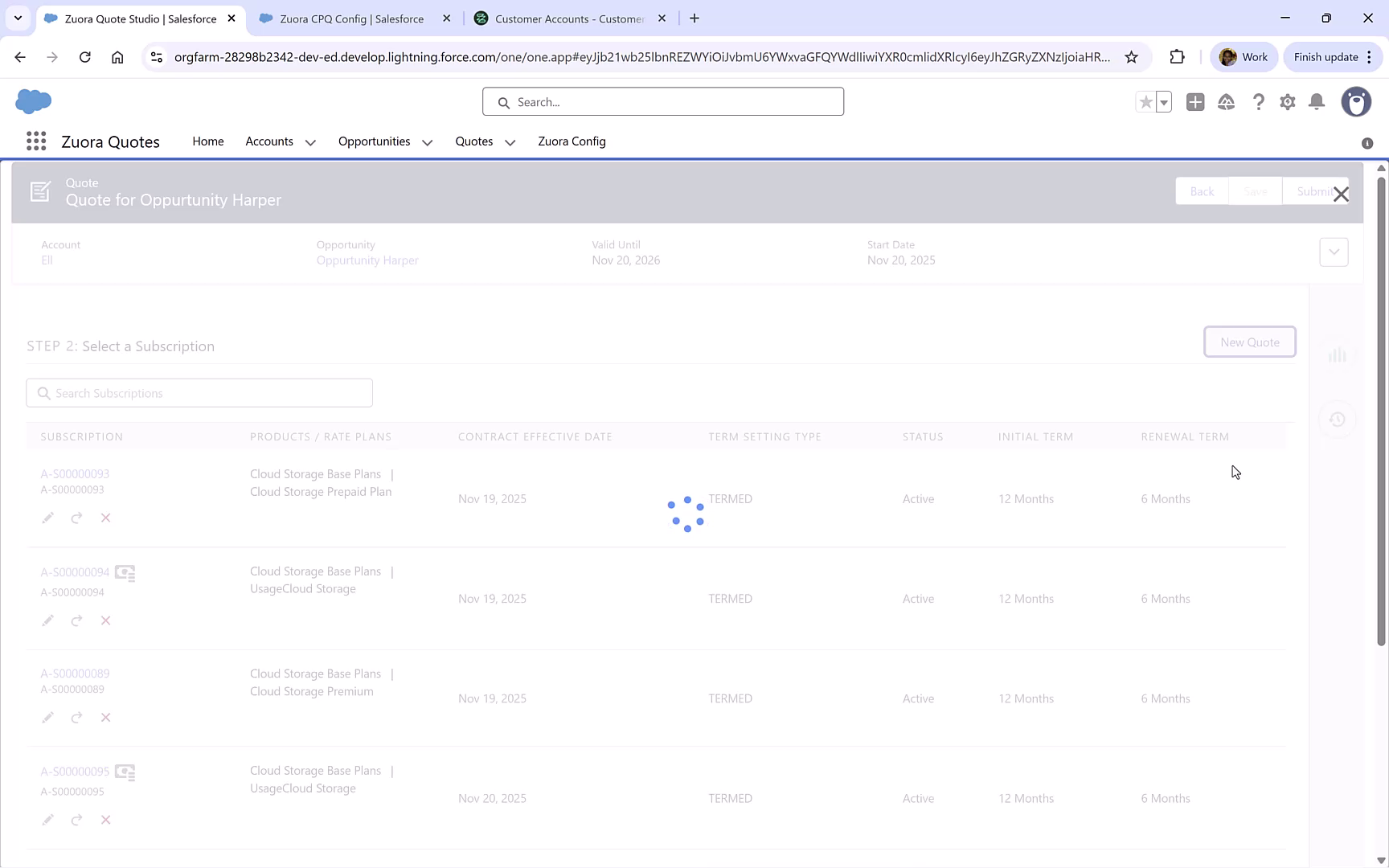Open the chart panel icon on the right edge
The image size is (1389, 868).
(x=1338, y=354)
